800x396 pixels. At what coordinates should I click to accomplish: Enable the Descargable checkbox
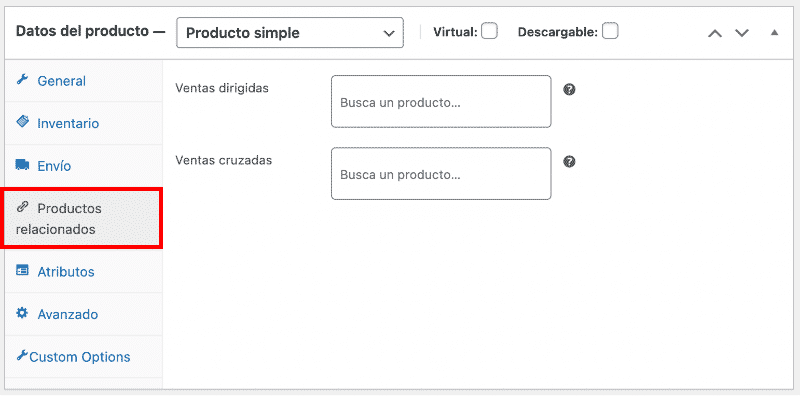[610, 32]
